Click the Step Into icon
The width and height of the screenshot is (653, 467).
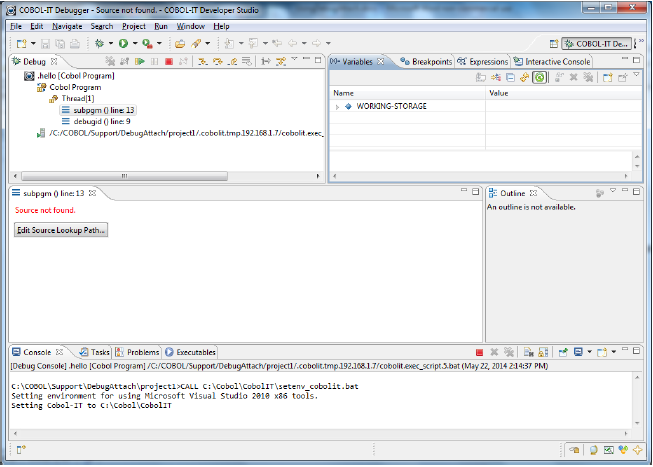point(203,62)
